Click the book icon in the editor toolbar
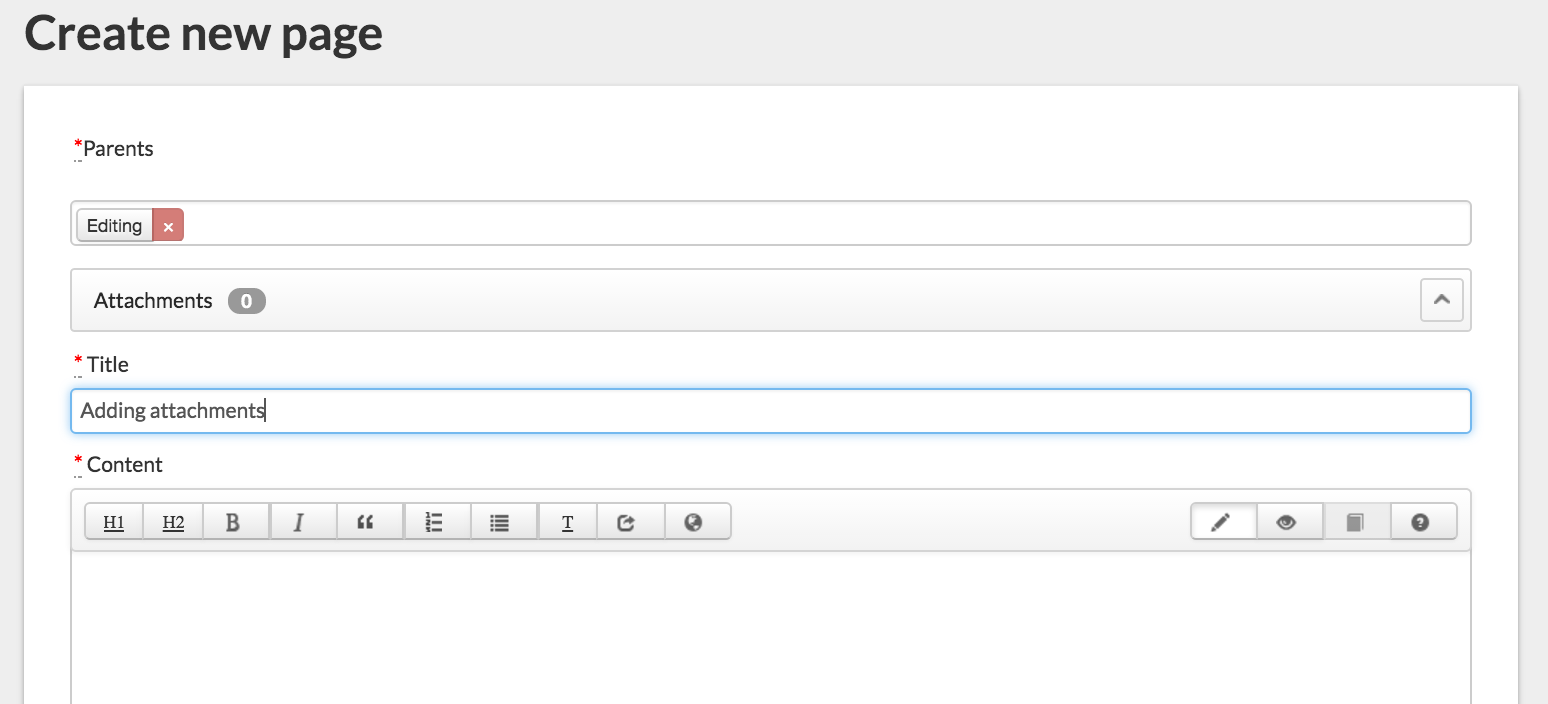1548x704 pixels. [x=1357, y=522]
